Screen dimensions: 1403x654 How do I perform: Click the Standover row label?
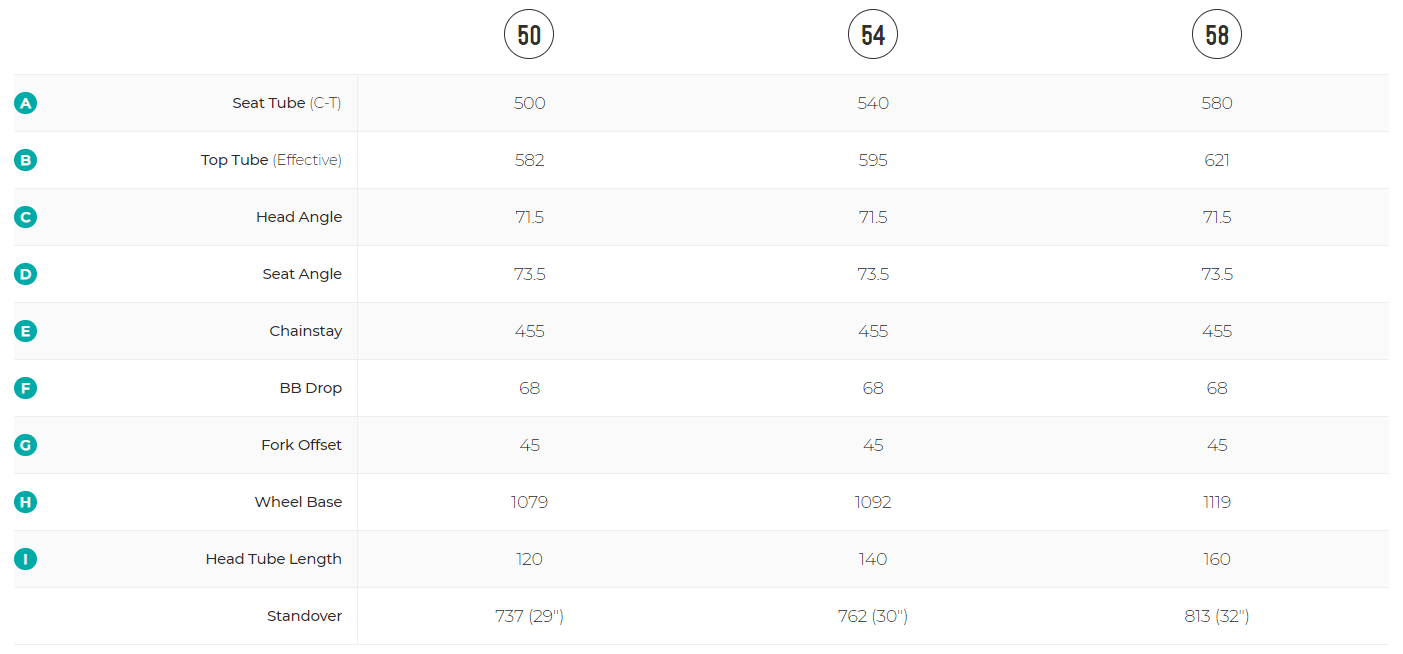tap(304, 616)
